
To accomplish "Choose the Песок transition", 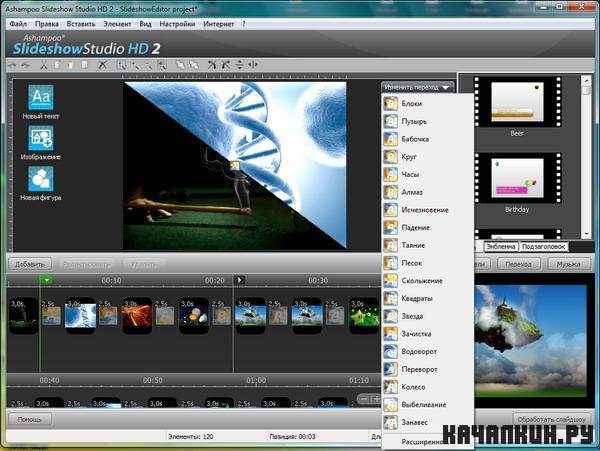I will click(428, 263).
